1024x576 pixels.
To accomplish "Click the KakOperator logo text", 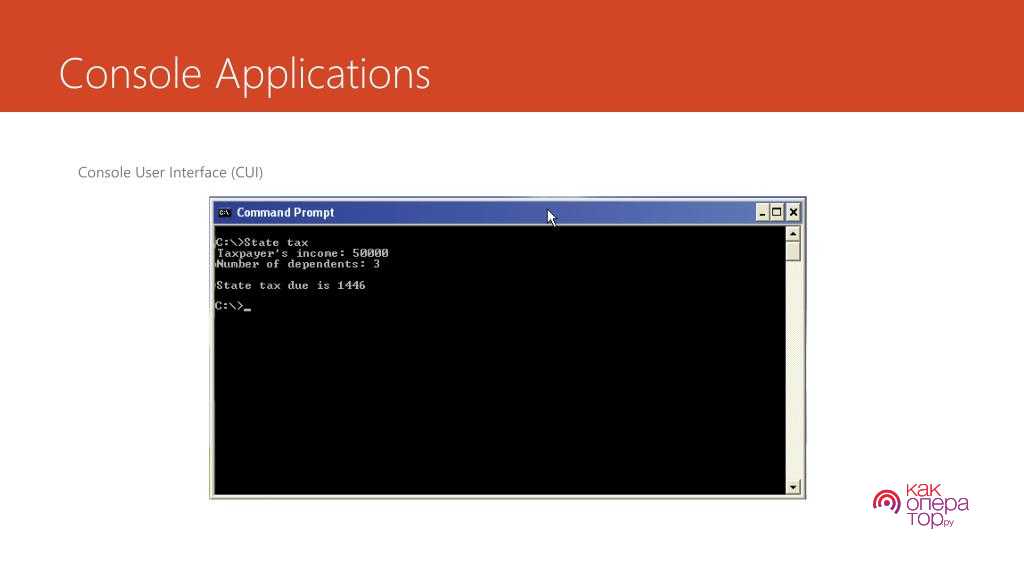I will tap(936, 505).
